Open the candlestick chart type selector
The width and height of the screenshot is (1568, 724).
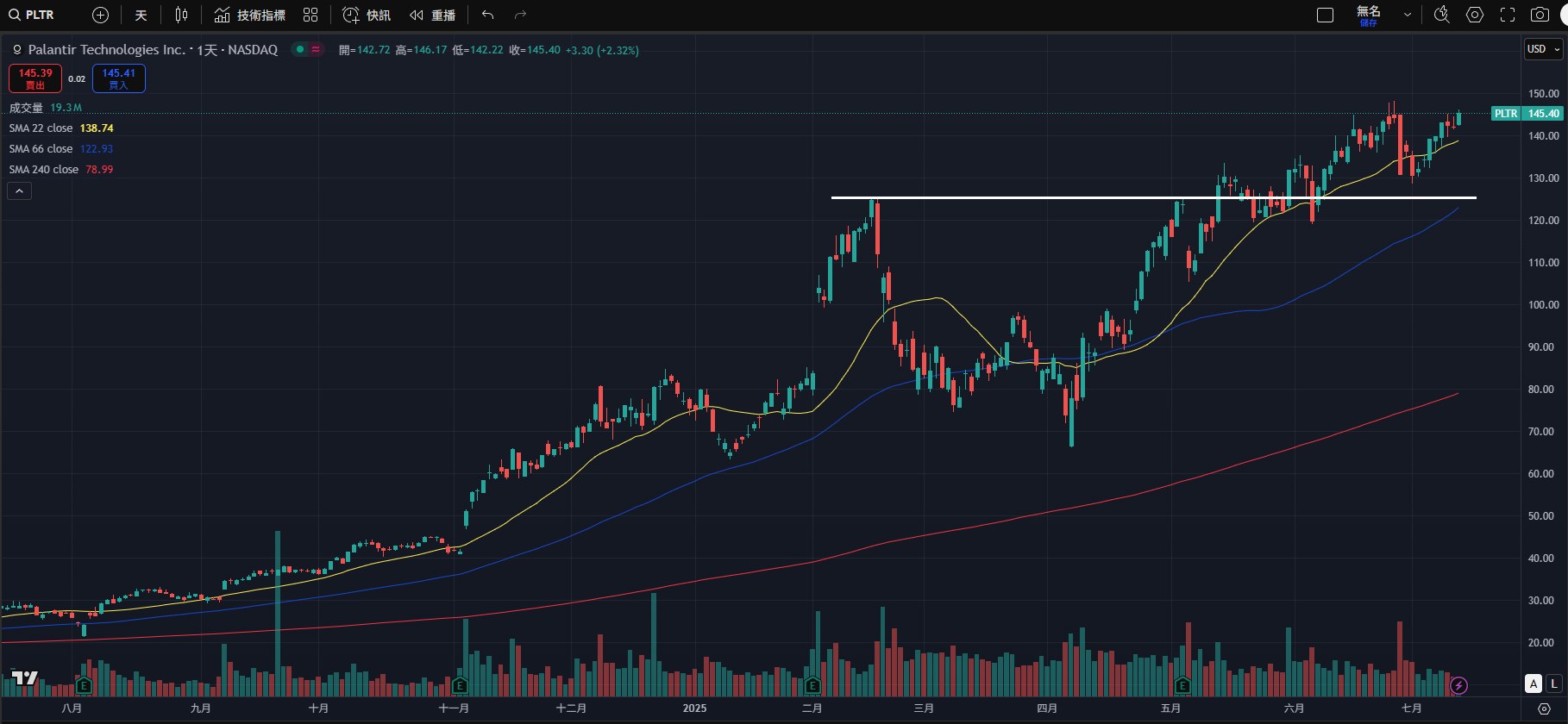[181, 15]
